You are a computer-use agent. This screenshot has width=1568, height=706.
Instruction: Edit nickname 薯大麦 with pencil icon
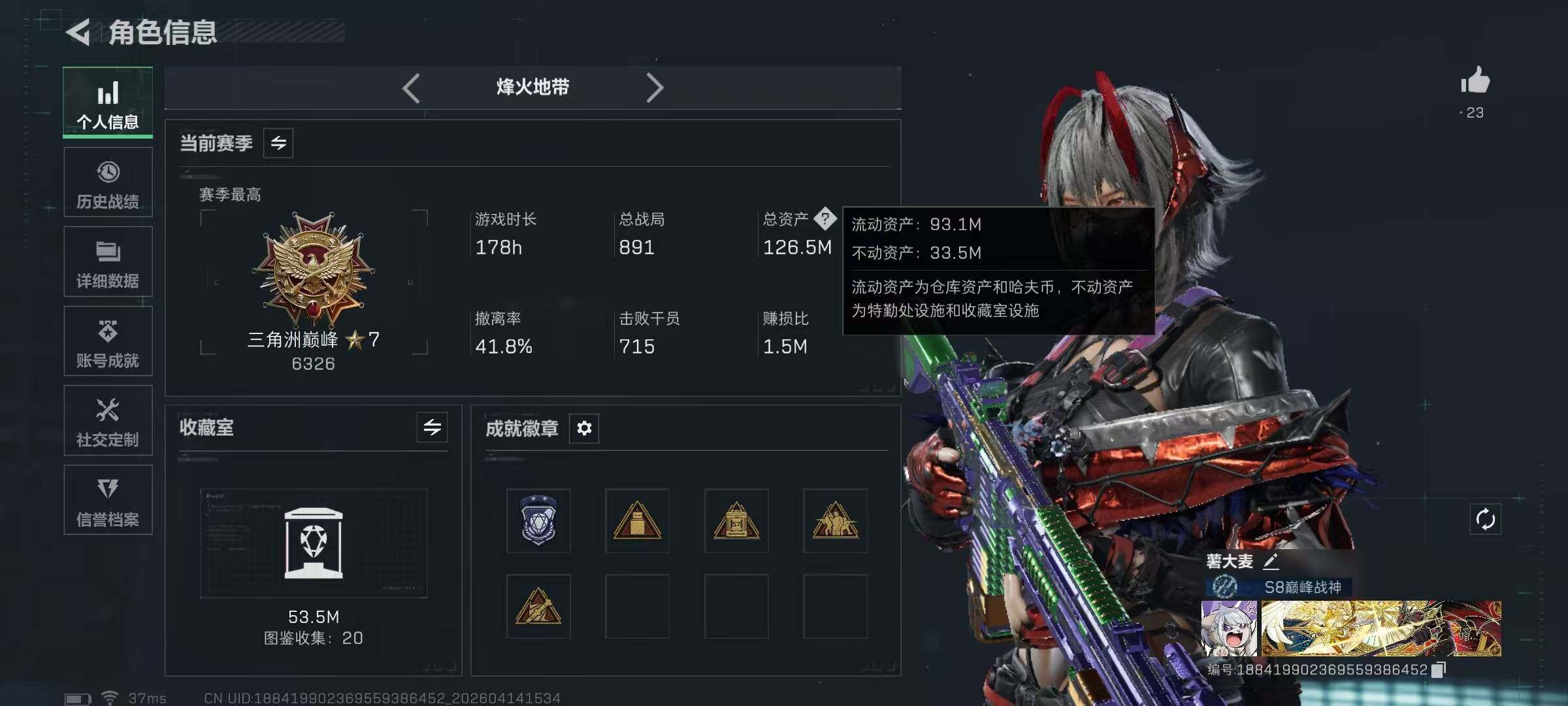coord(1271,561)
